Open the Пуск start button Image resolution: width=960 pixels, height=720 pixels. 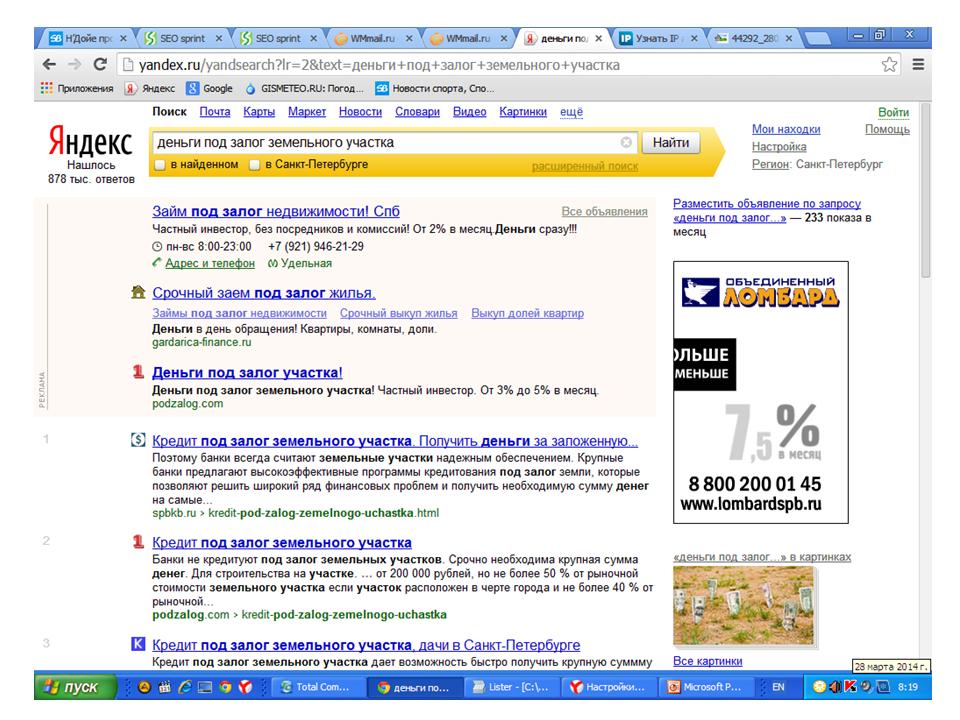(75, 687)
